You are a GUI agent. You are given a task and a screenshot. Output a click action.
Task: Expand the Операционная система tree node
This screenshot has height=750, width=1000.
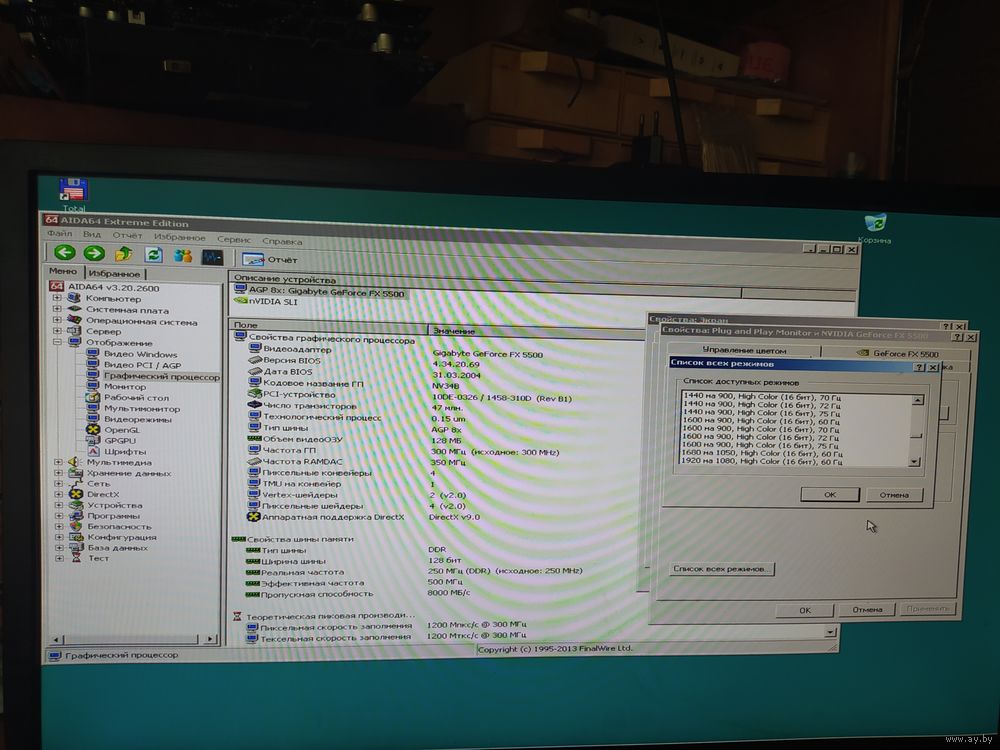click(x=57, y=320)
